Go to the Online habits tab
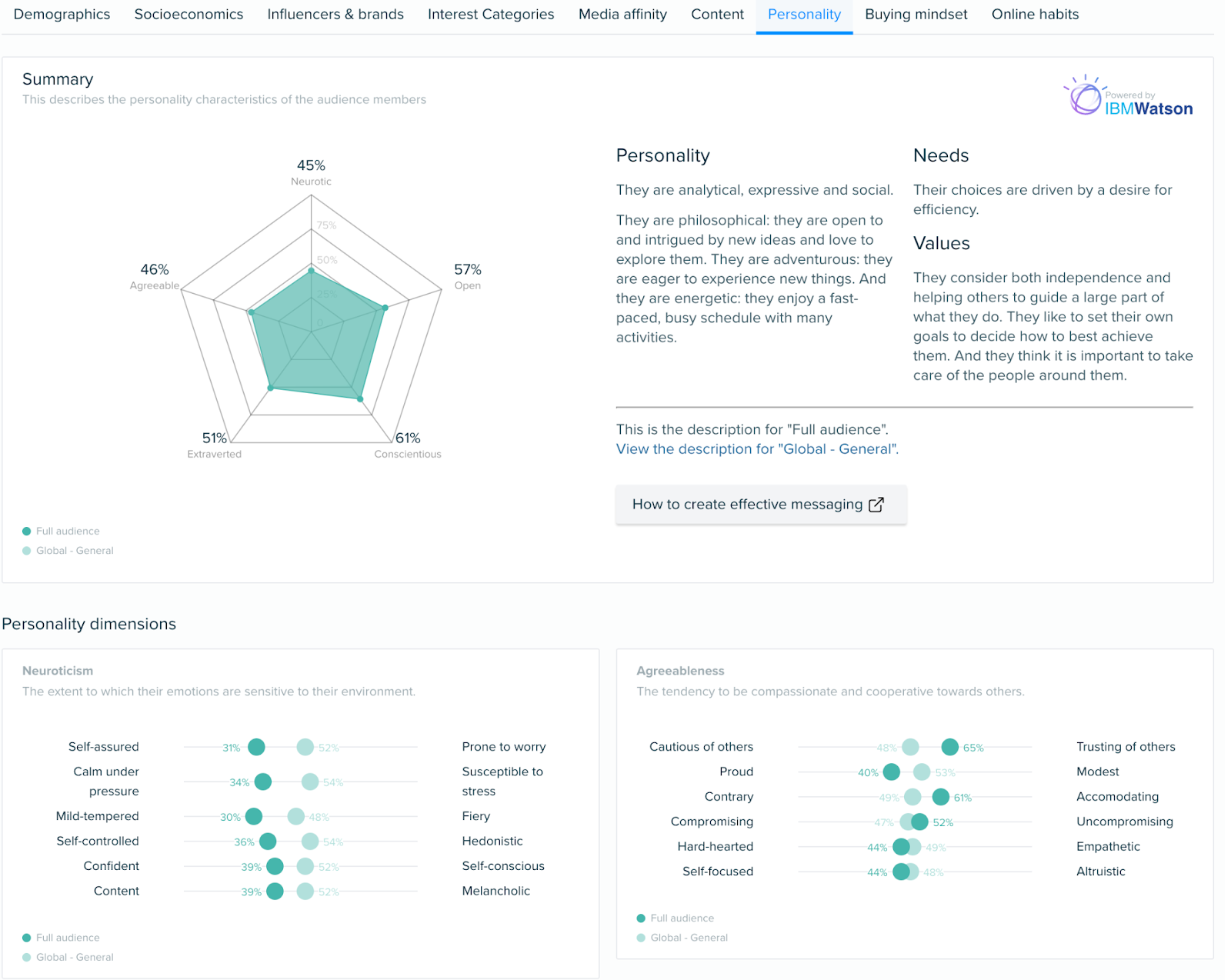The width and height of the screenshot is (1231, 980). coord(1035,15)
